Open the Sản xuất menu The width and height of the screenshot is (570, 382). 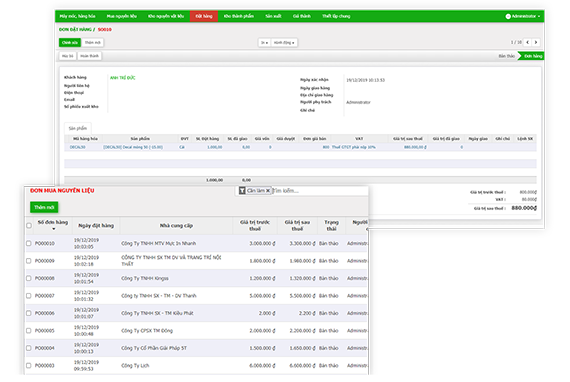coord(273,16)
